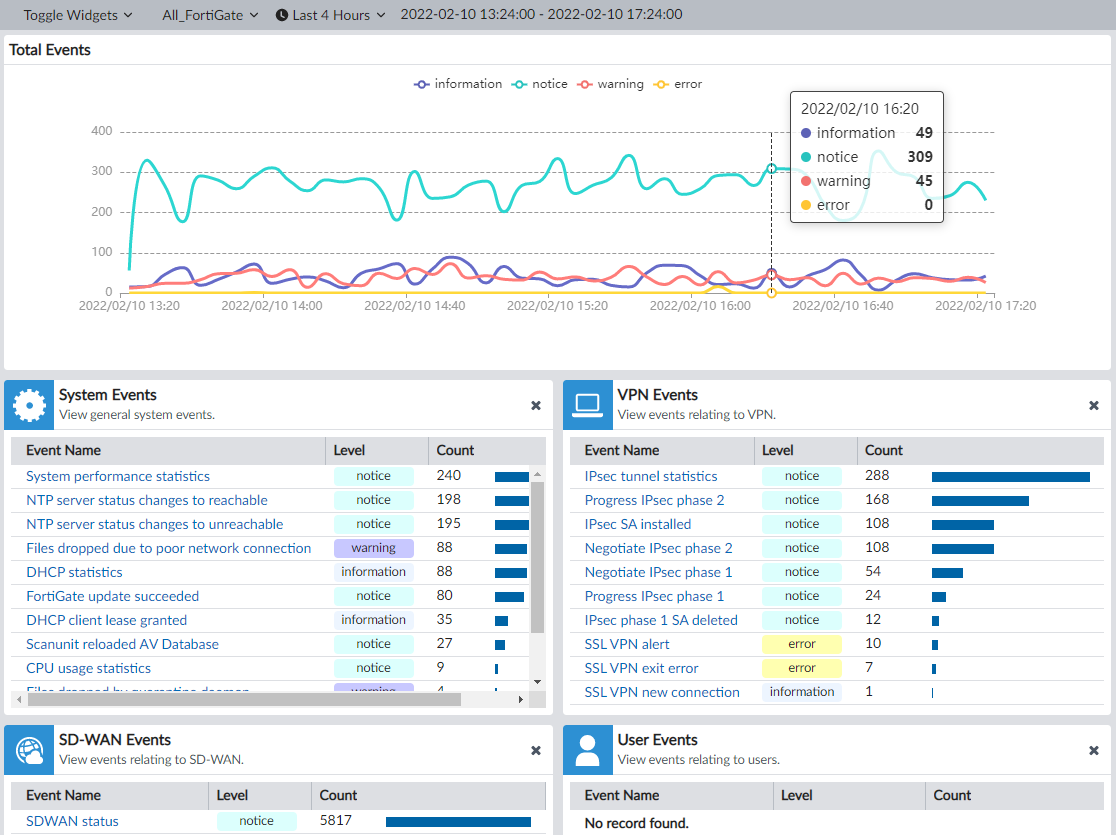Click the System Events horizontal scrollbar
Viewport: 1116px width, 835px height.
tap(244, 700)
